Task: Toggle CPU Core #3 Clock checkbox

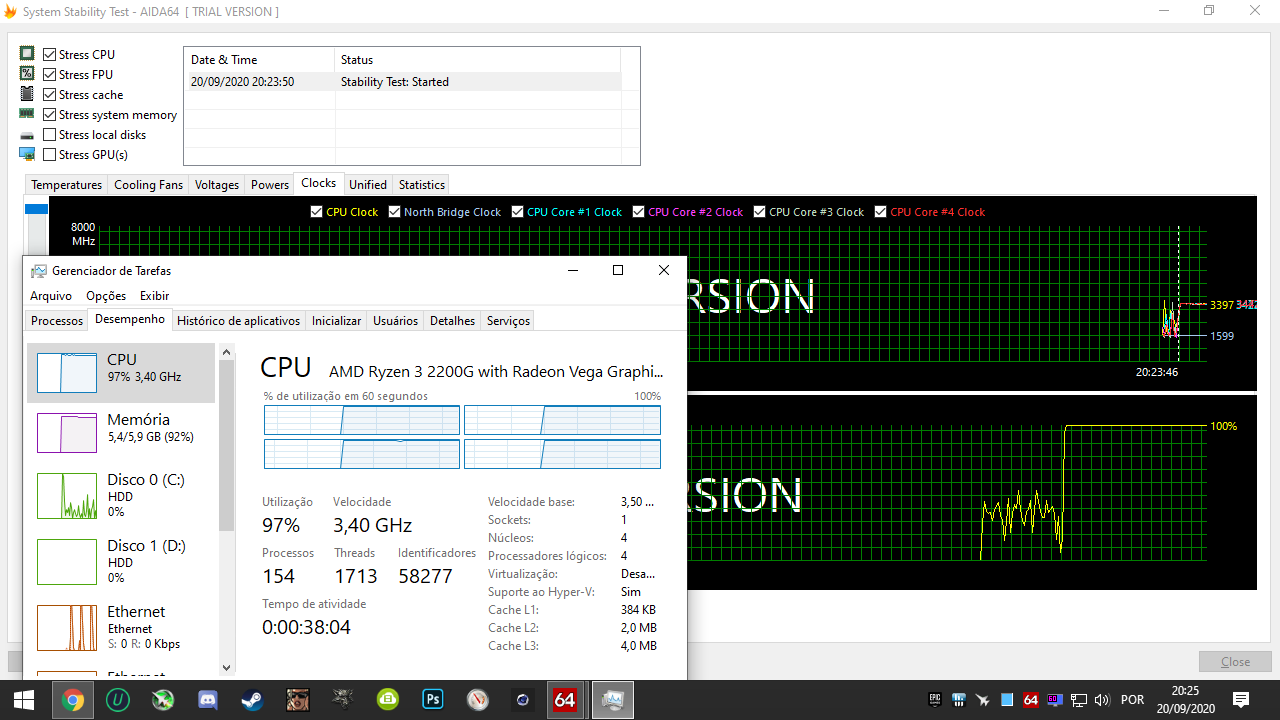Action: tap(760, 212)
